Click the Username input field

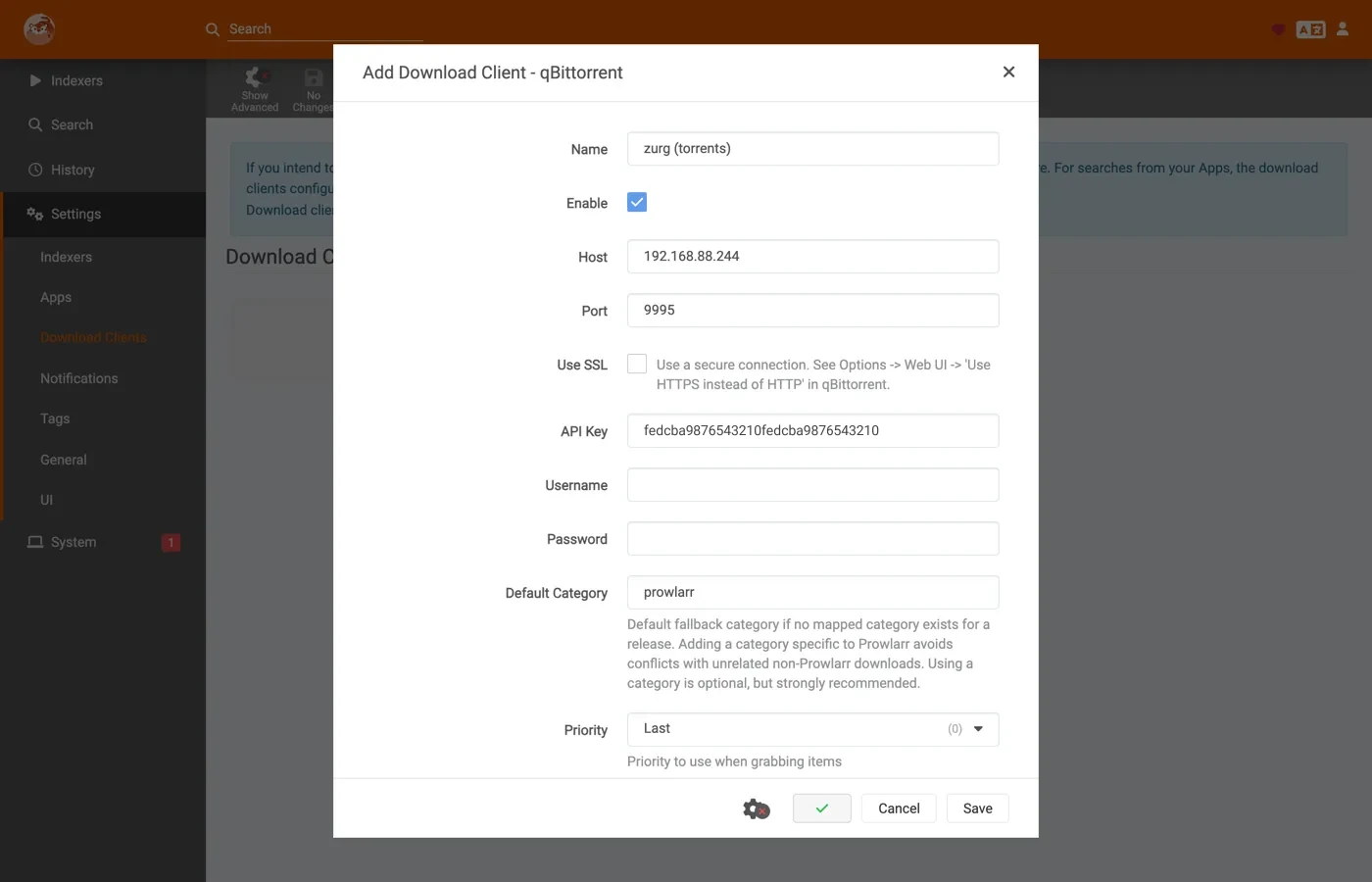[813, 485]
